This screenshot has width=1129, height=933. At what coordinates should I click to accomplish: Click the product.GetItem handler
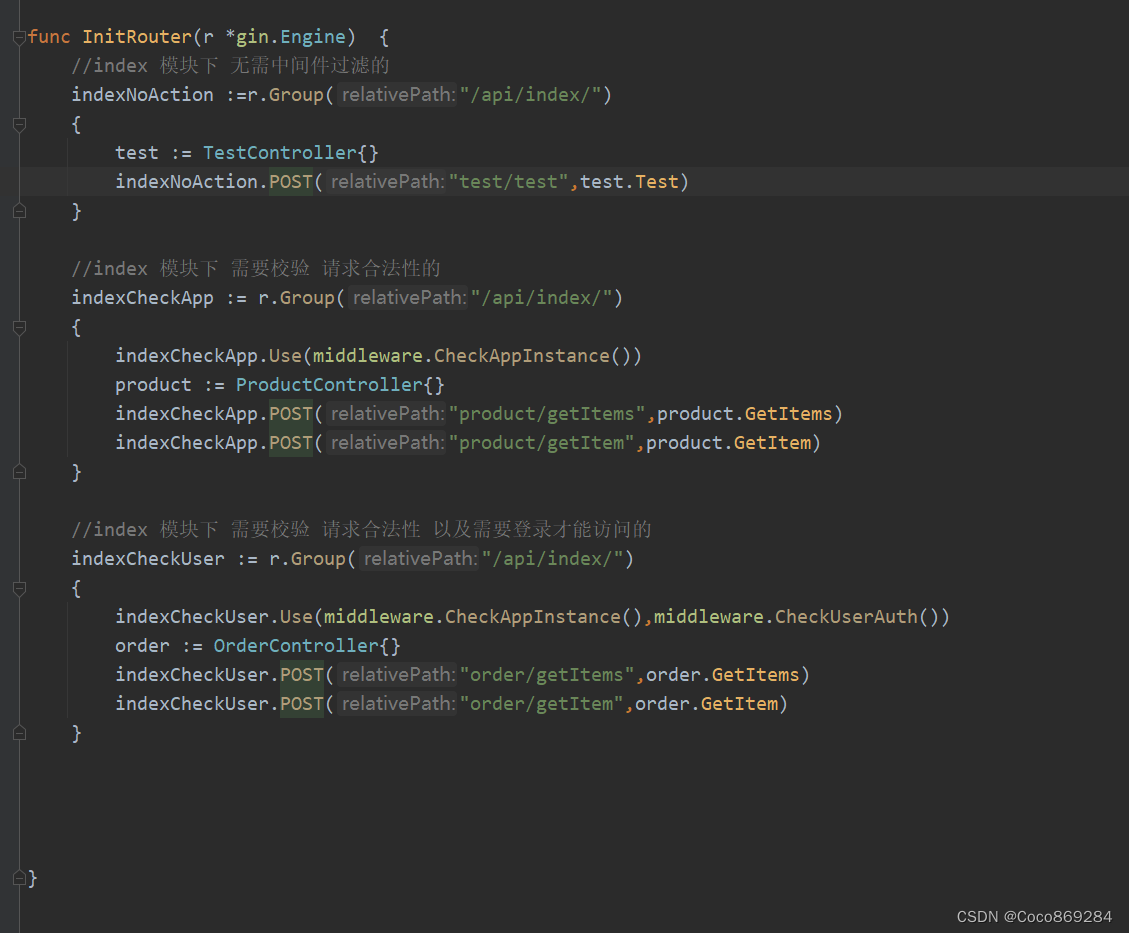tap(729, 443)
